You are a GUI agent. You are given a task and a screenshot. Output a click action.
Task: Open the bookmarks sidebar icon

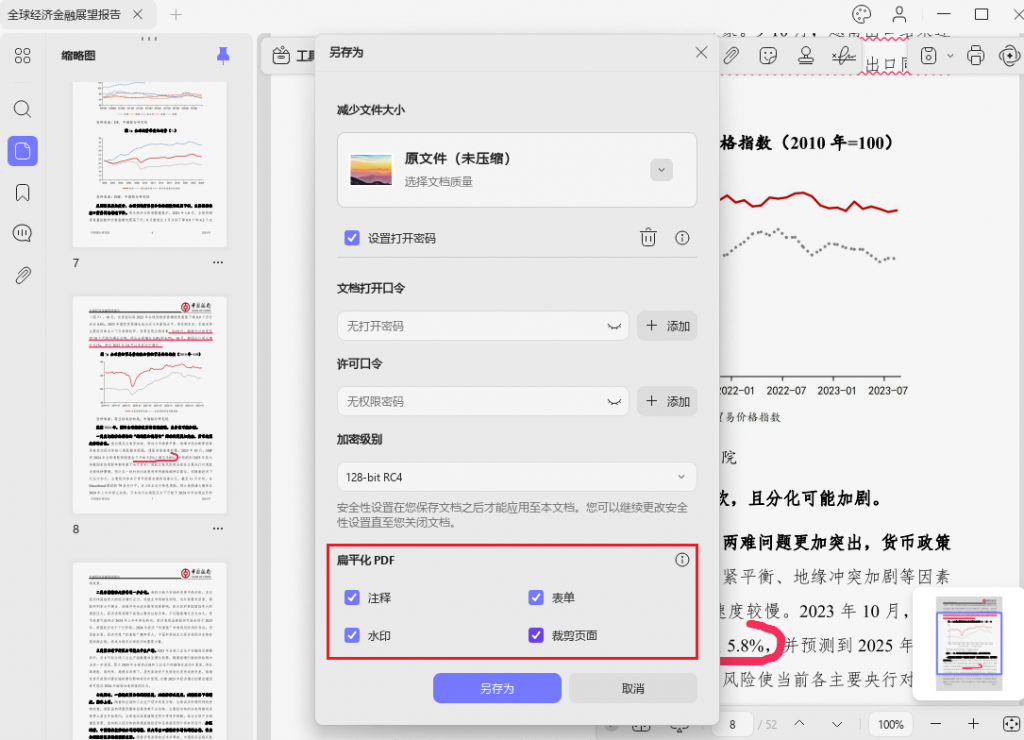[22, 193]
